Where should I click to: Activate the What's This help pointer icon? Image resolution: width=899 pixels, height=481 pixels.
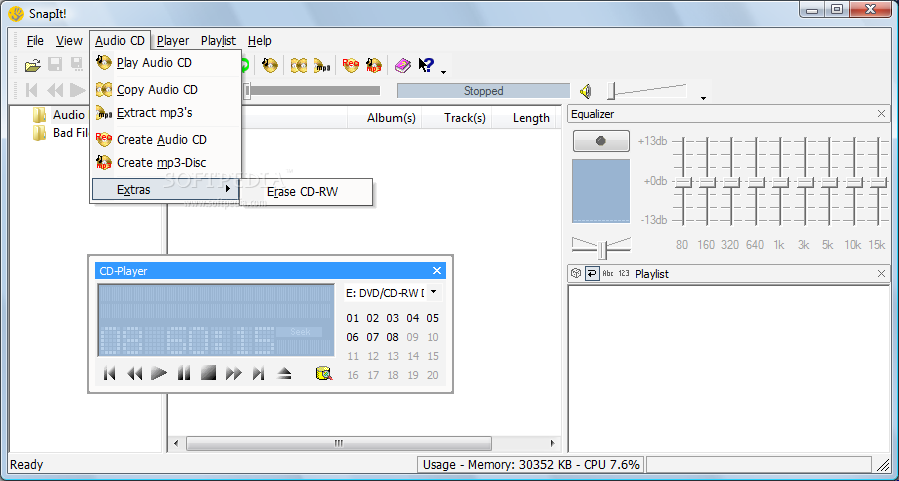click(426, 65)
